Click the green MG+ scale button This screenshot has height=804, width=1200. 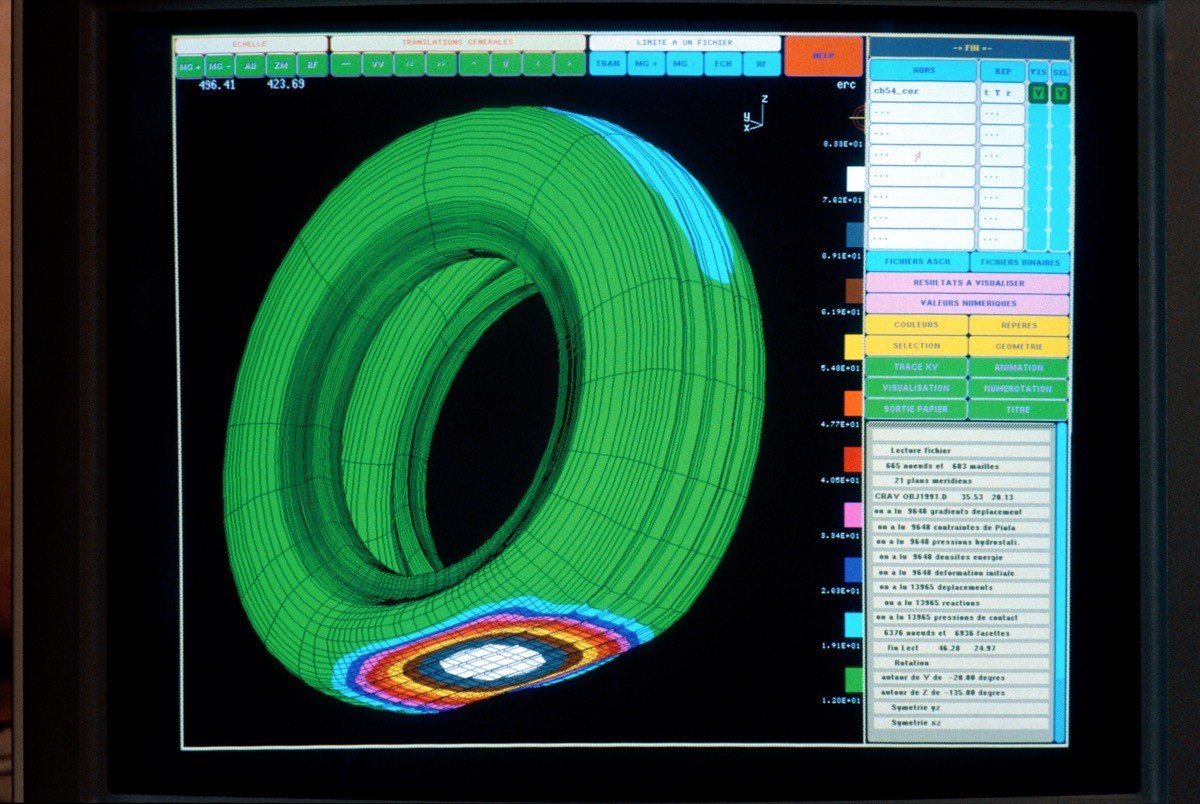[189, 65]
